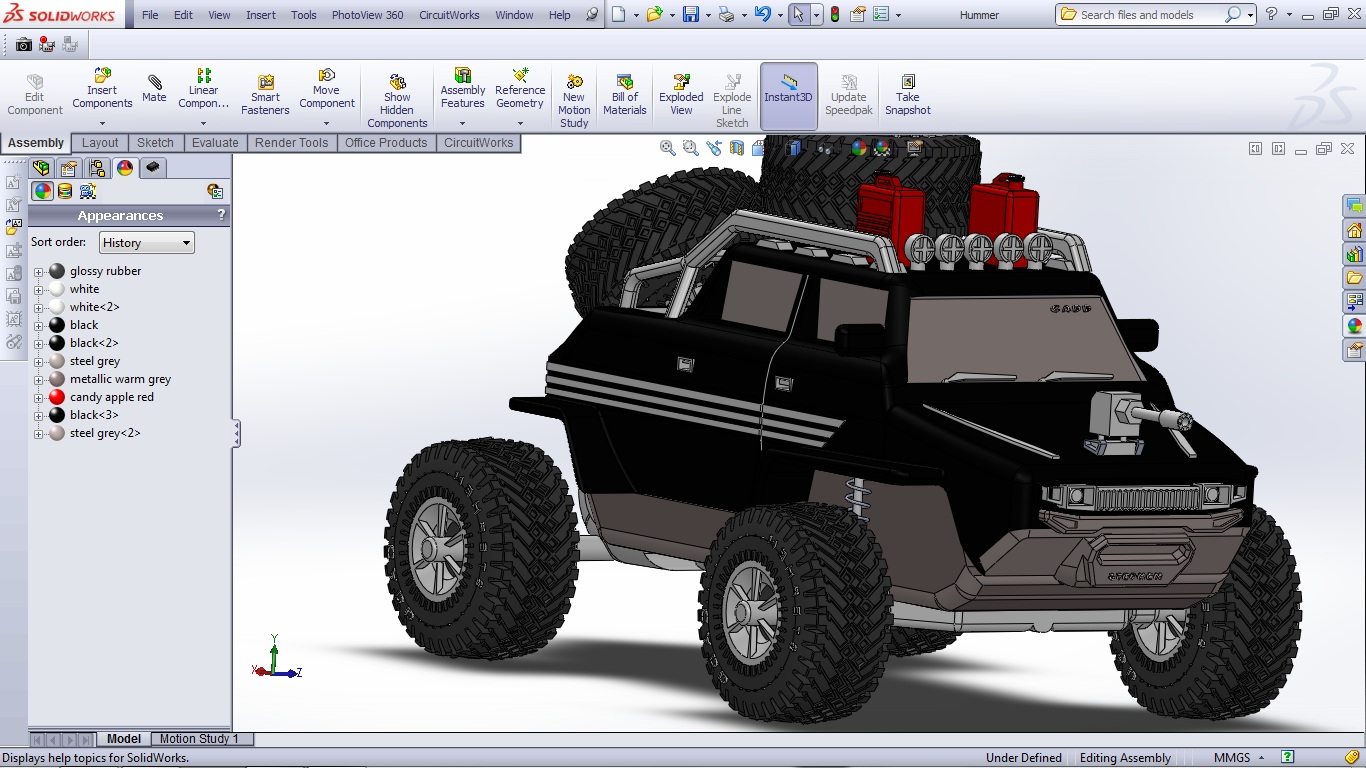This screenshot has width=1366, height=768.
Task: Click the Insert Components tool
Action: pos(102,89)
